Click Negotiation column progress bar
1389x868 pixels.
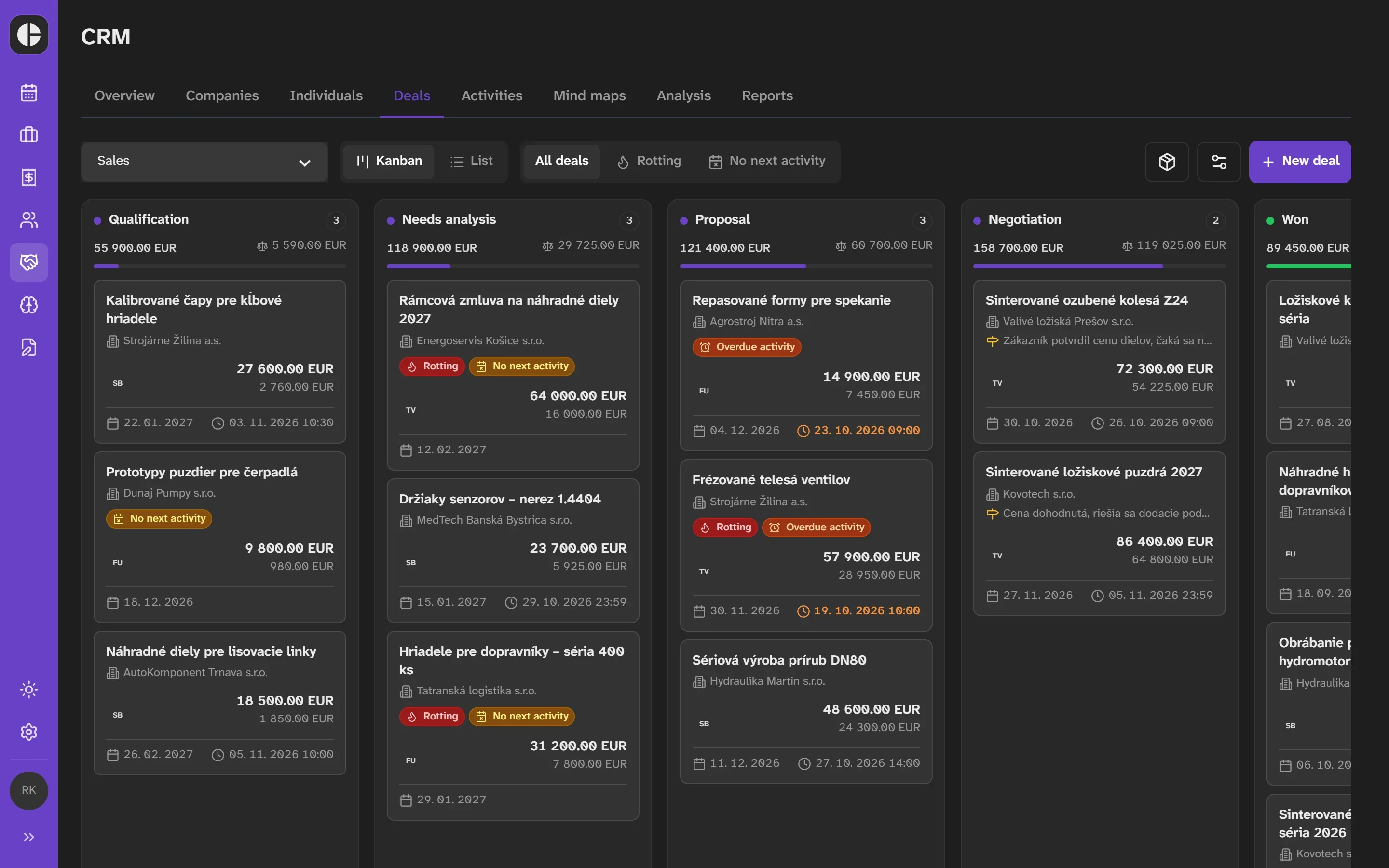click(x=1099, y=266)
